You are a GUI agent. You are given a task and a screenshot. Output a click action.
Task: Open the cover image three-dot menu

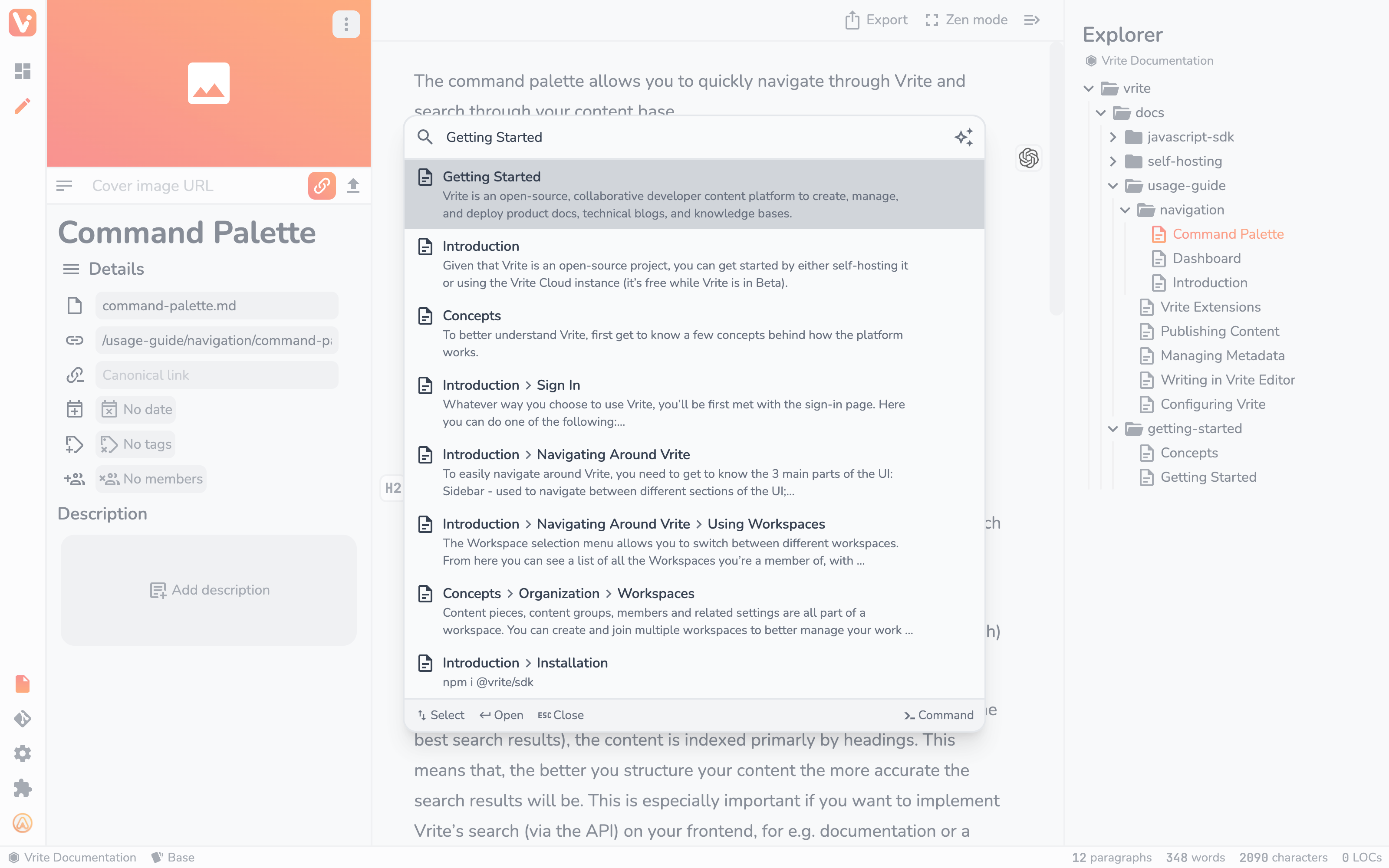346,24
